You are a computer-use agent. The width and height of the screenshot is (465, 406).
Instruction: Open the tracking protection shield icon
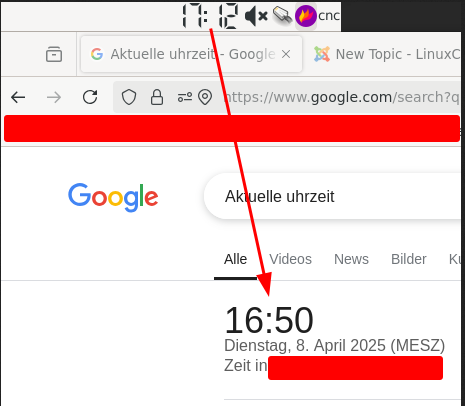click(129, 97)
